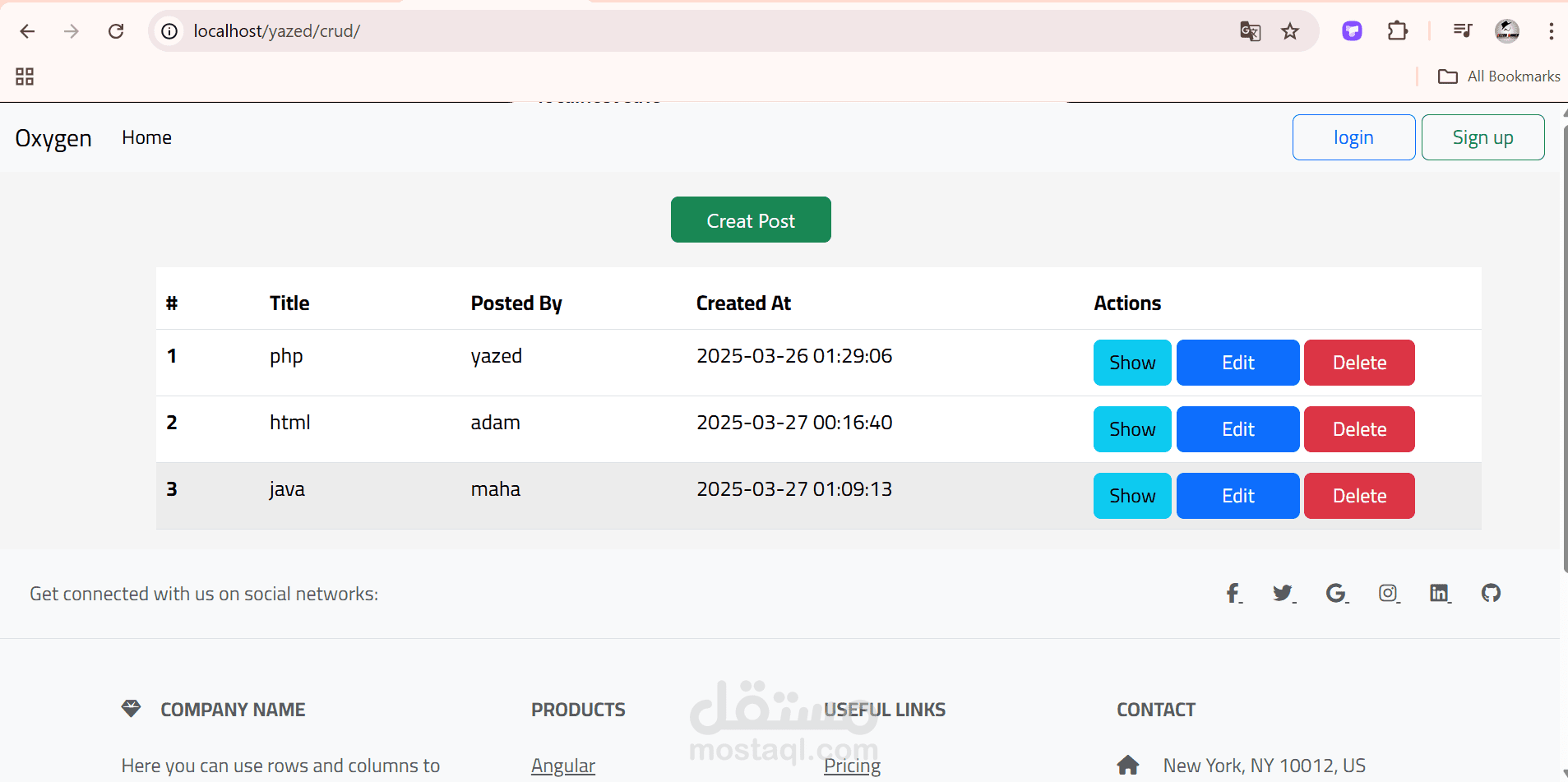
Task: Open the Google social link
Action: (x=1337, y=593)
